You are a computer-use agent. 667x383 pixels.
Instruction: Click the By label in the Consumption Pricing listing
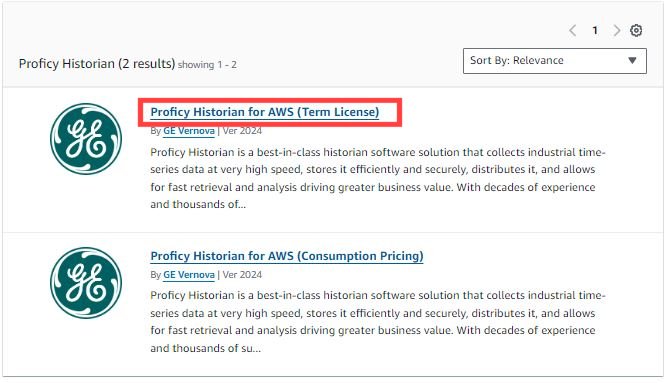pyautogui.click(x=155, y=275)
